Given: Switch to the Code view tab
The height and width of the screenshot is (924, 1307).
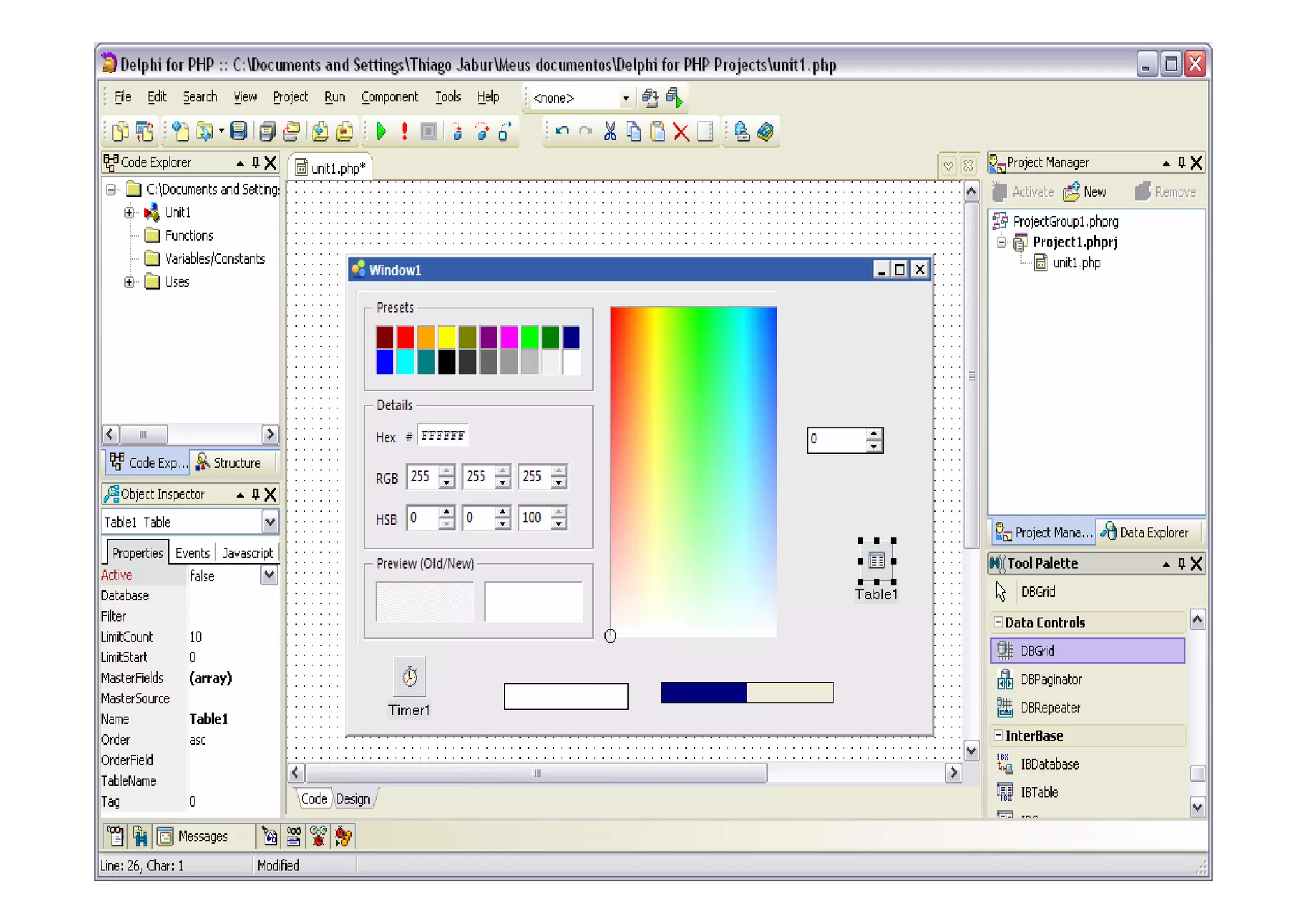Looking at the screenshot, I should [x=313, y=799].
